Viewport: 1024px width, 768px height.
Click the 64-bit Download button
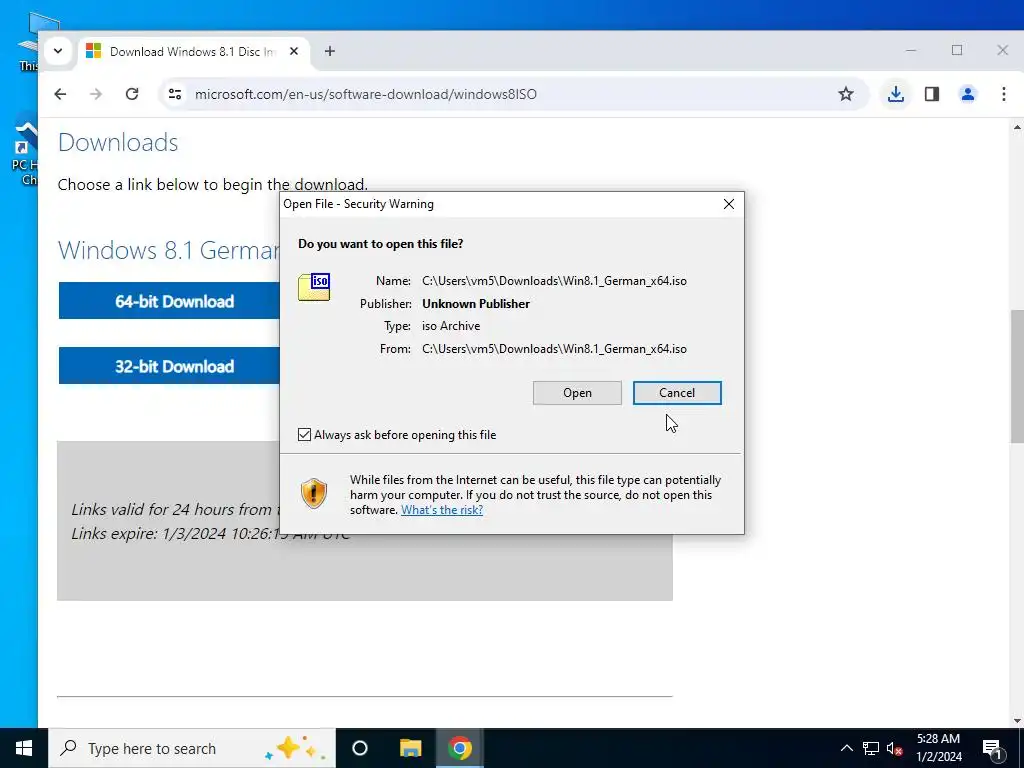[170, 301]
